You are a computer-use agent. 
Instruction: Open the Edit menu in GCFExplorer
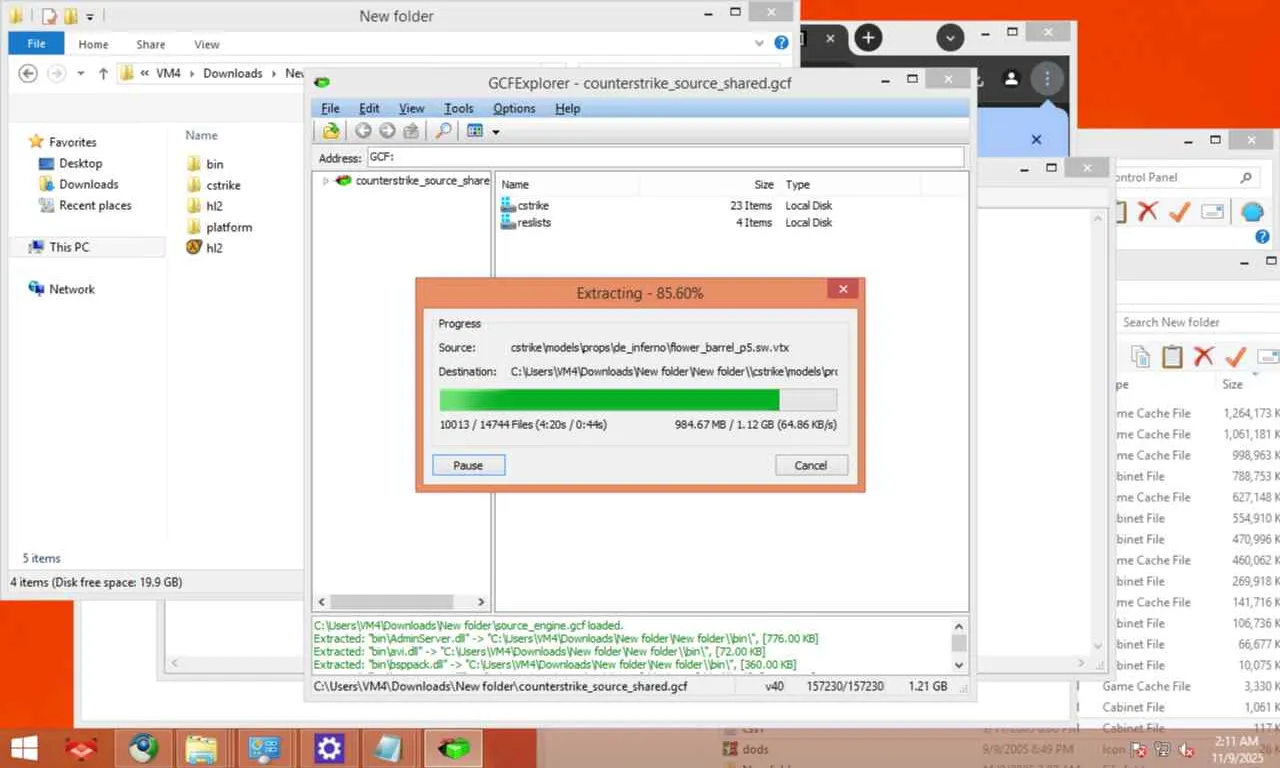tap(369, 108)
